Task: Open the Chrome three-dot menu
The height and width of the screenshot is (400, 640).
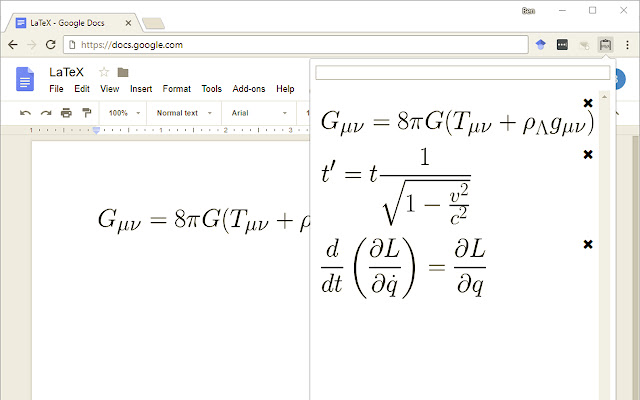Action: coord(627,44)
